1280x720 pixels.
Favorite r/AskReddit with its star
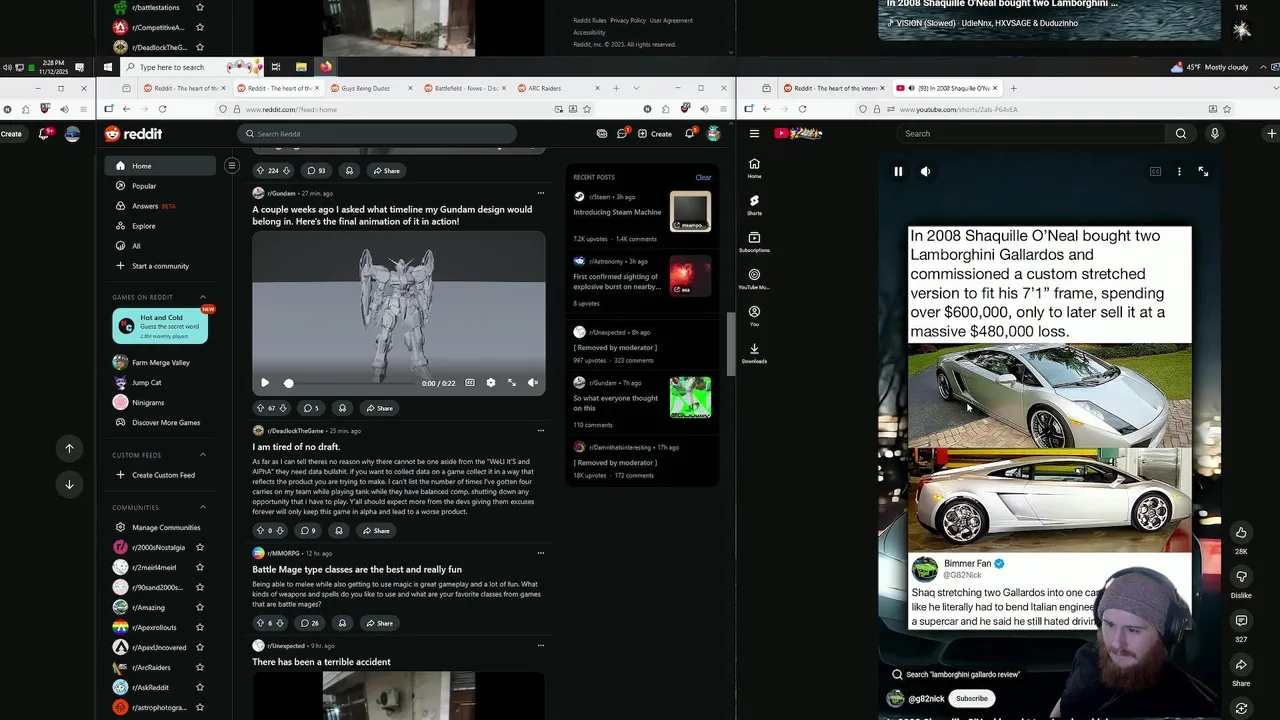click(x=200, y=687)
